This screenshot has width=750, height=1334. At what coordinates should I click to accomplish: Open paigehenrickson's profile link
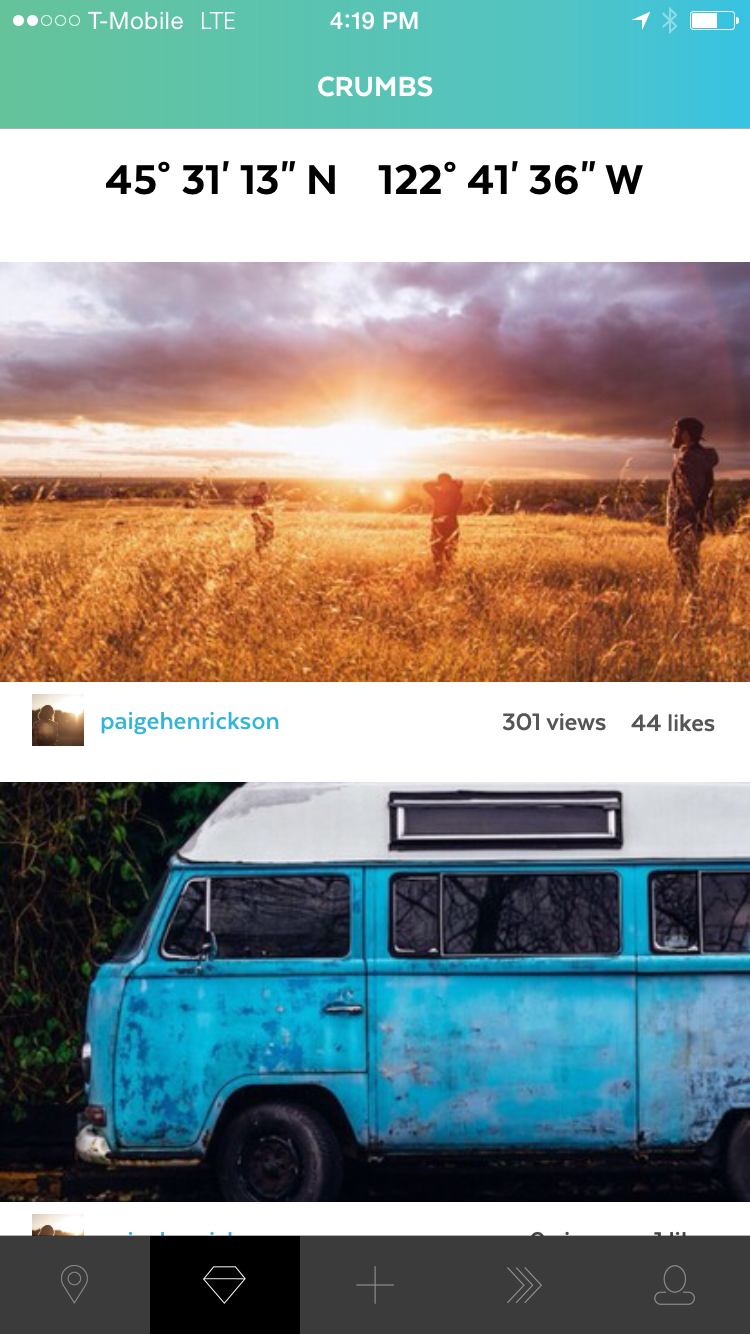click(x=189, y=722)
